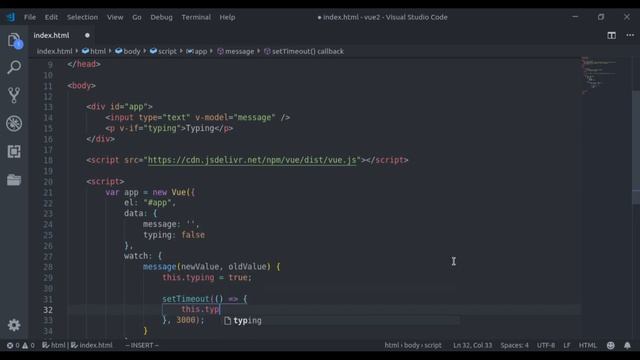Open the feedback smiley in status bar
The height and width of the screenshot is (360, 640).
point(611,345)
